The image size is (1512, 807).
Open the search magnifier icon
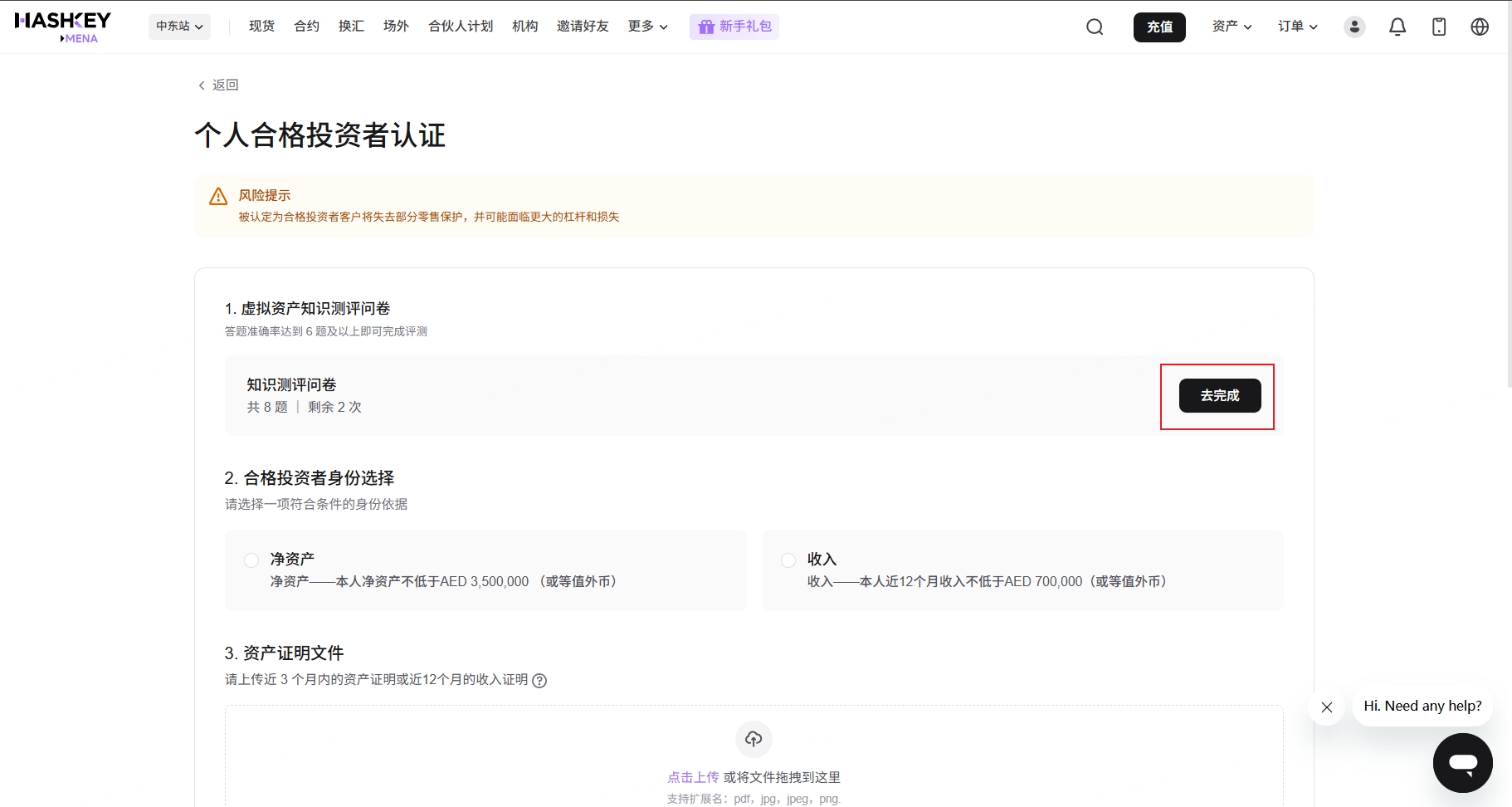pos(1095,27)
